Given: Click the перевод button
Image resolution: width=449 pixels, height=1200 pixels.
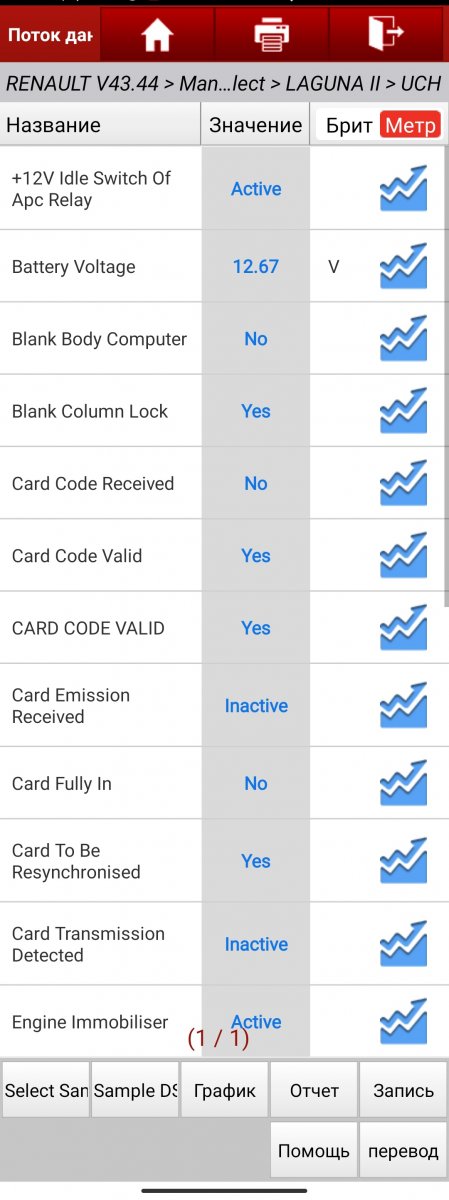Looking at the screenshot, I should pos(403,1150).
